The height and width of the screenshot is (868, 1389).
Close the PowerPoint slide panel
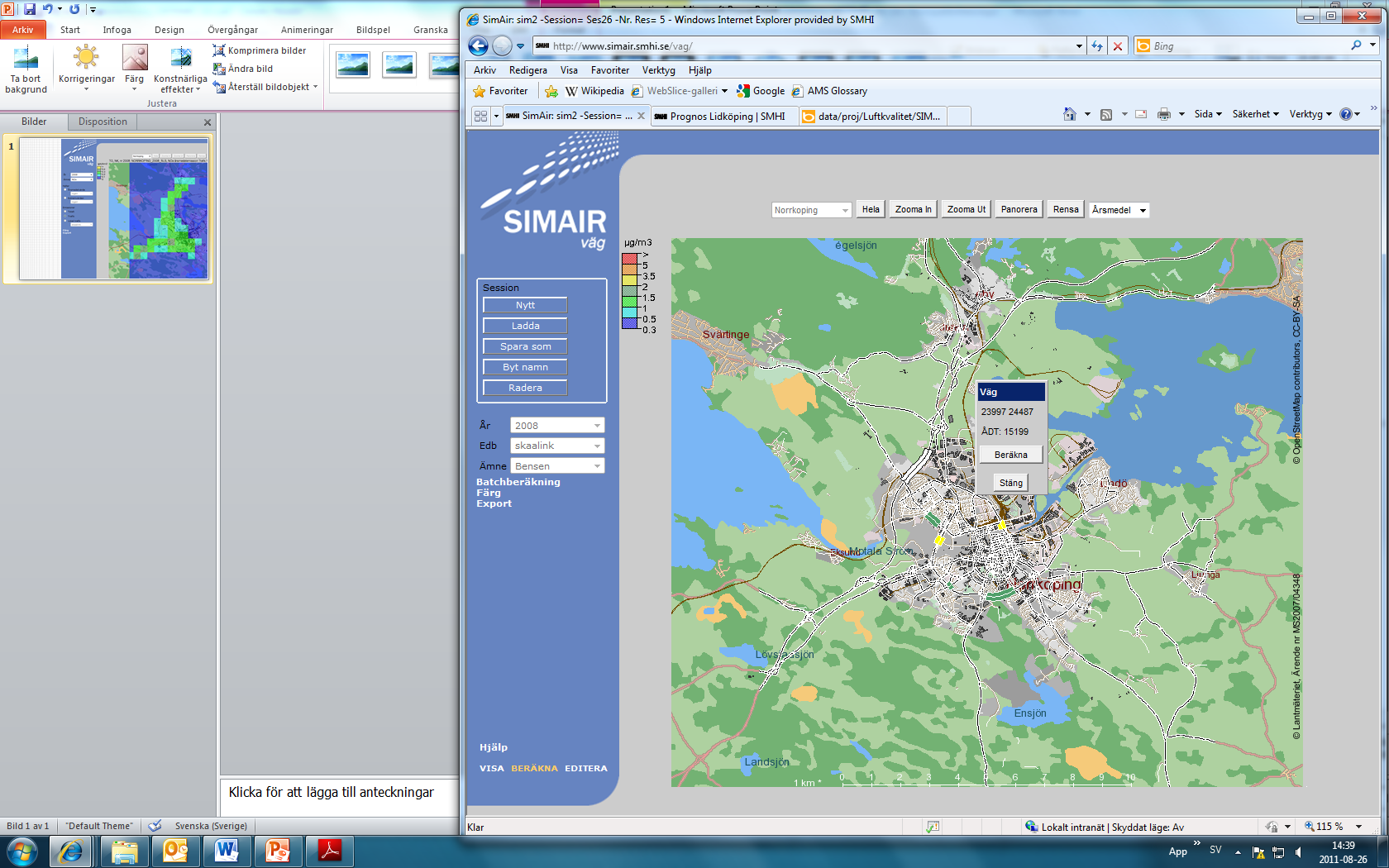coord(208,122)
